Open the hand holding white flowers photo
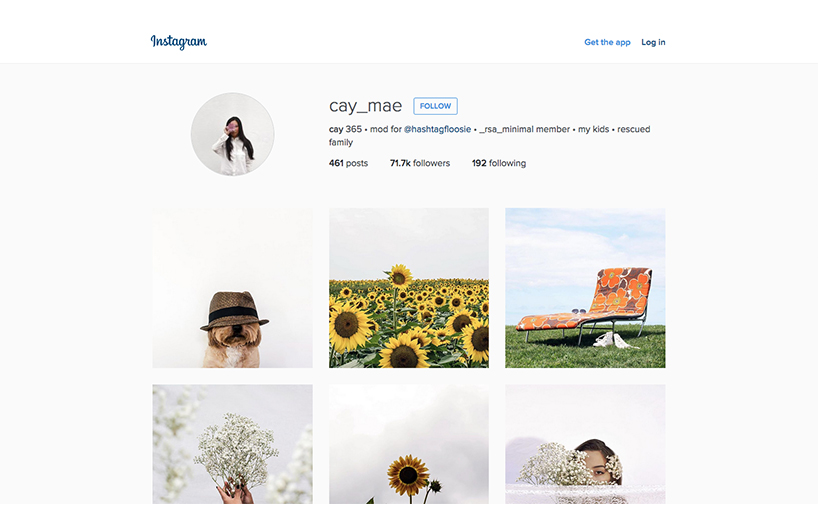818x505 pixels. (x=233, y=444)
